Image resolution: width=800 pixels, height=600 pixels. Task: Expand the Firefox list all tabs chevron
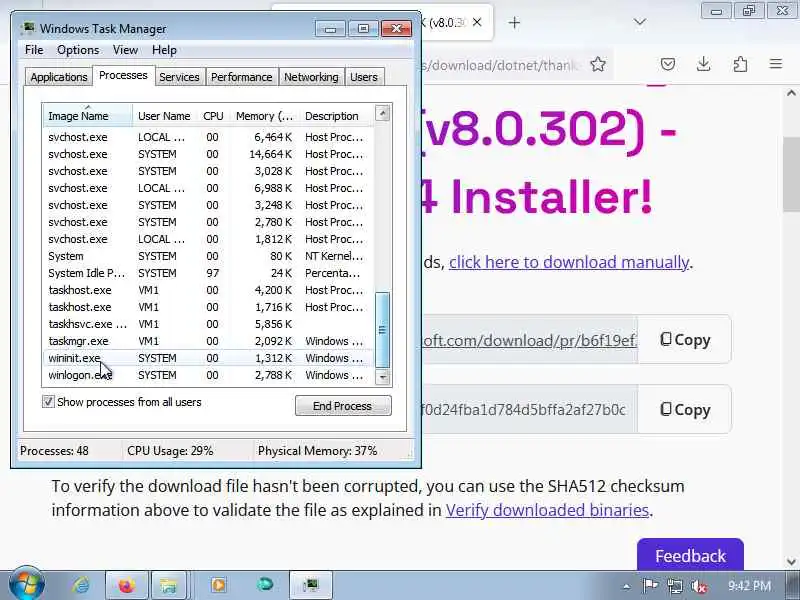pyautogui.click(x=639, y=22)
